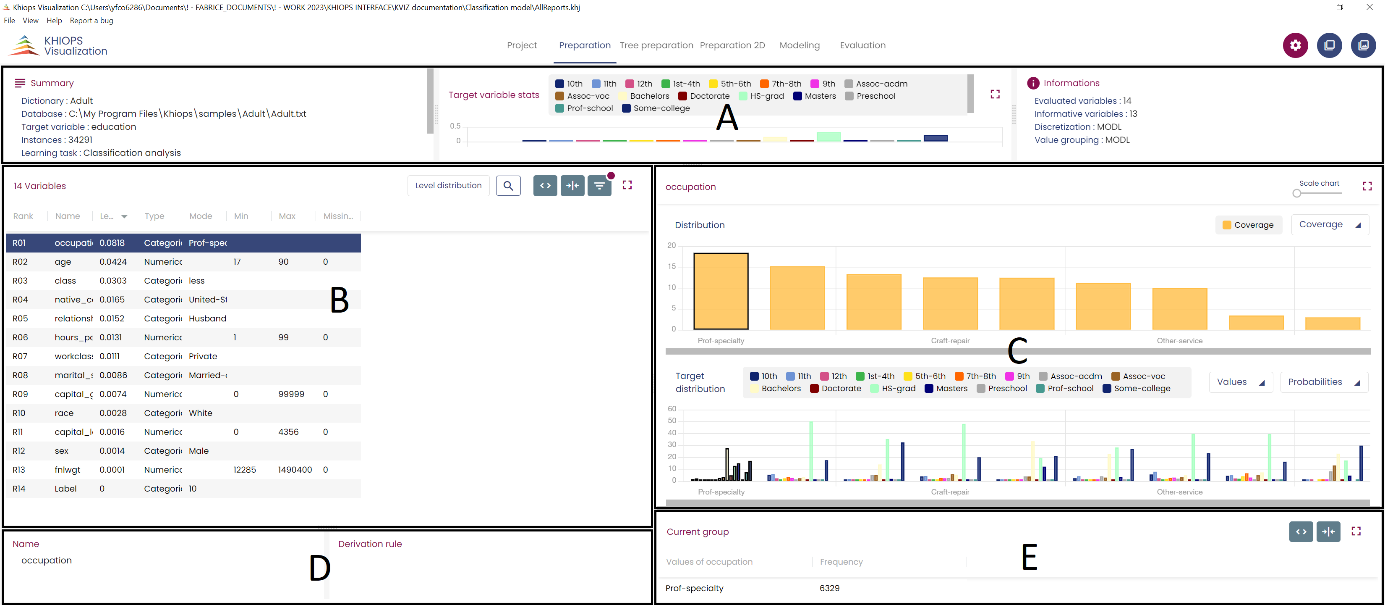Maximize the variables panel to fullscreen
Viewport: 1385px width, 605px height.
[x=628, y=185]
